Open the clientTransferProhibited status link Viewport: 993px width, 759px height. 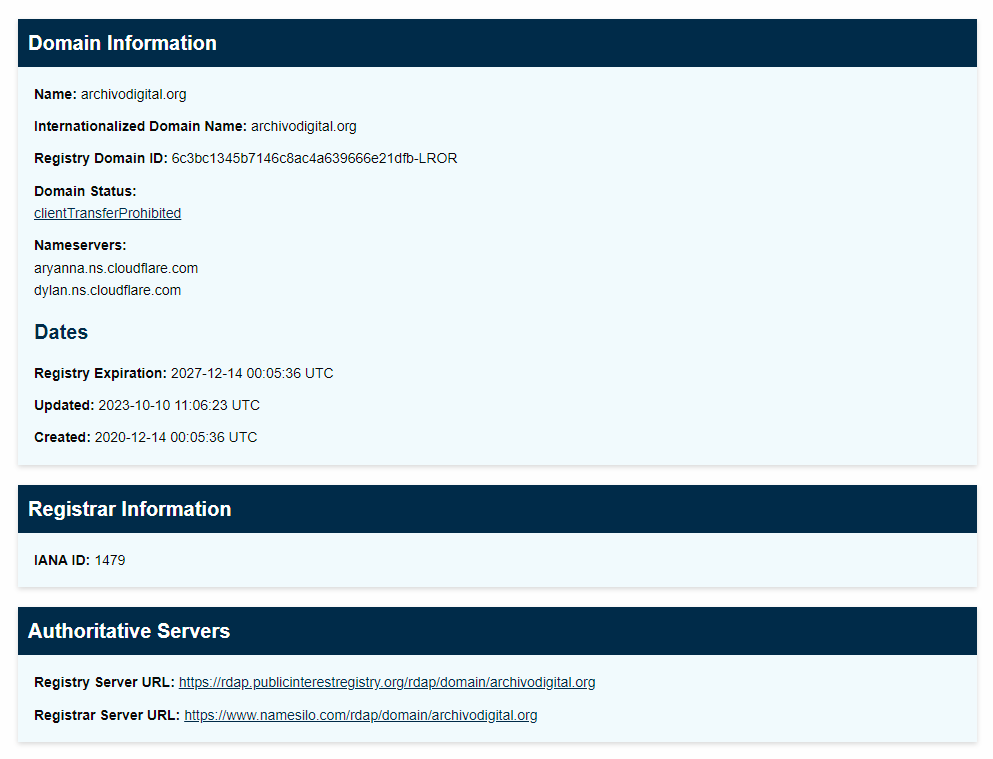(x=108, y=213)
